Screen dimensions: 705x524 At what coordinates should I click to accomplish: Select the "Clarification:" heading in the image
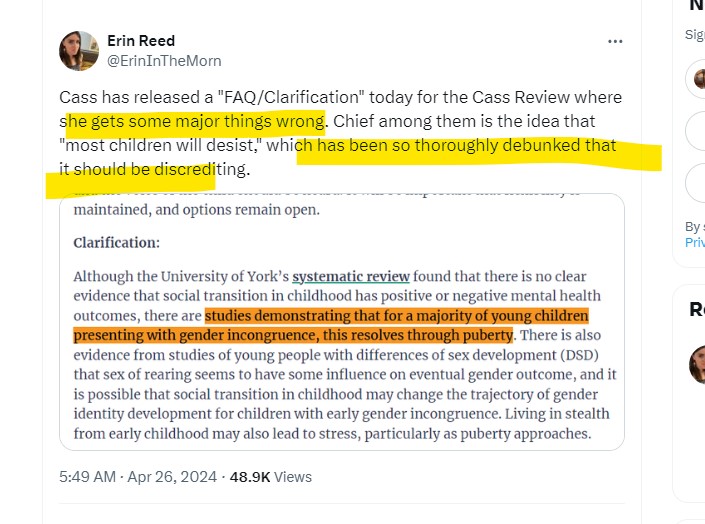tap(116, 243)
